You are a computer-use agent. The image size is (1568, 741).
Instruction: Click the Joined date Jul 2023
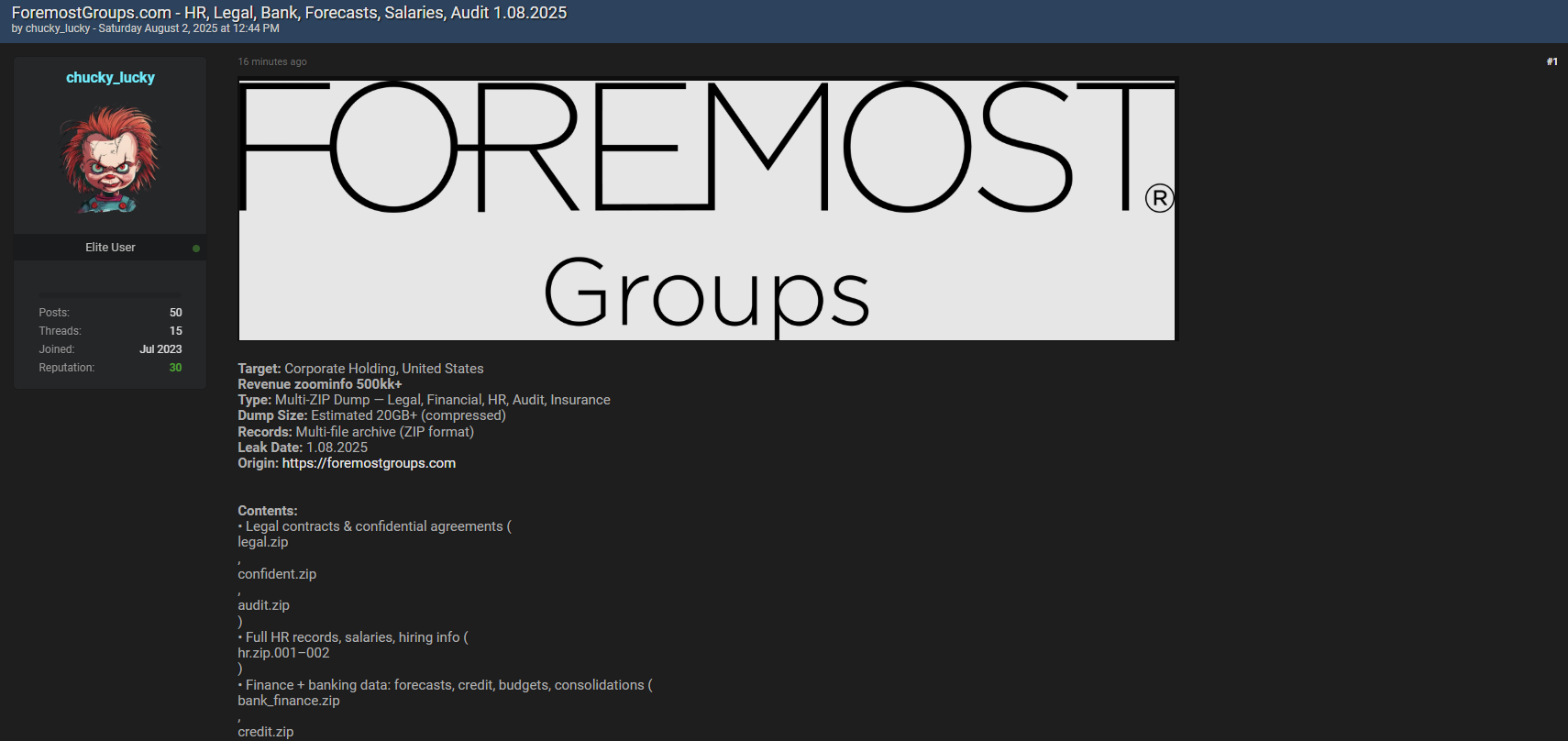coord(160,349)
